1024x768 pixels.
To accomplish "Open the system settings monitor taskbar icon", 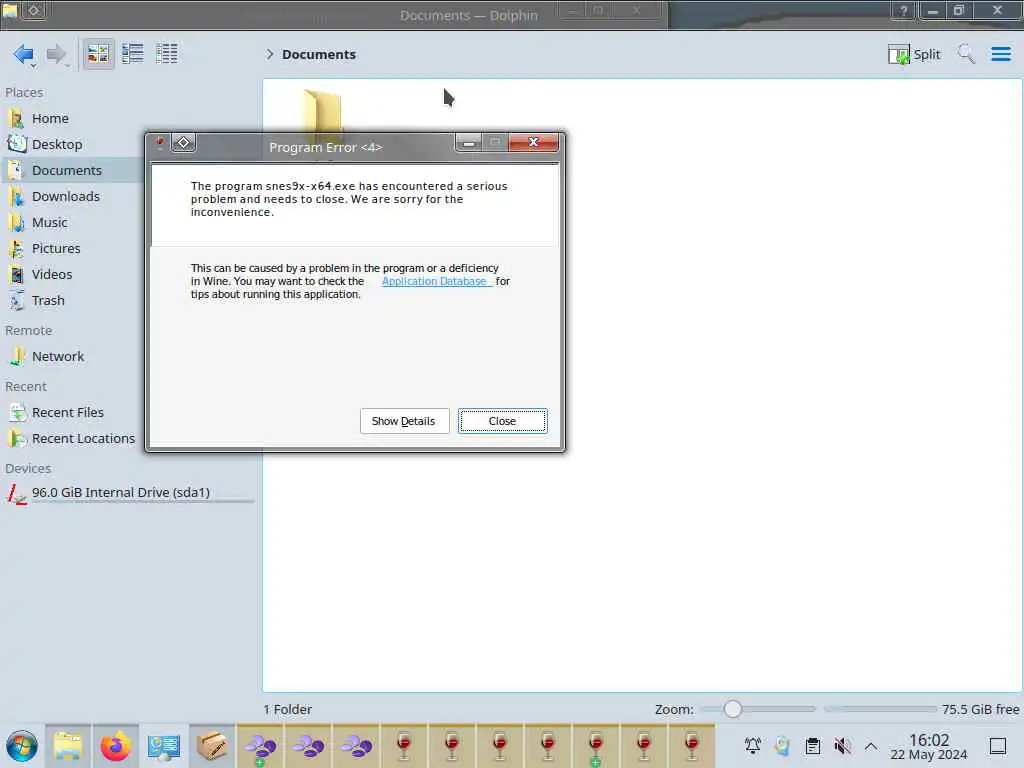I will pos(163,746).
